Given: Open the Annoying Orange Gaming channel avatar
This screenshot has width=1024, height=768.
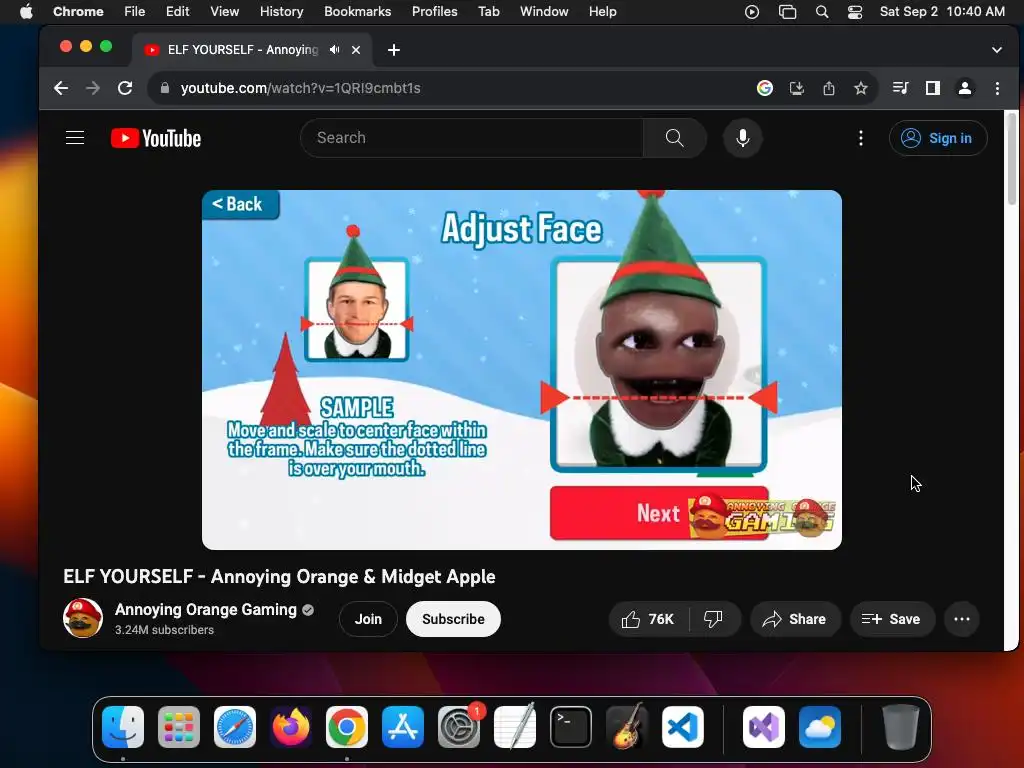Looking at the screenshot, I should click(83, 618).
